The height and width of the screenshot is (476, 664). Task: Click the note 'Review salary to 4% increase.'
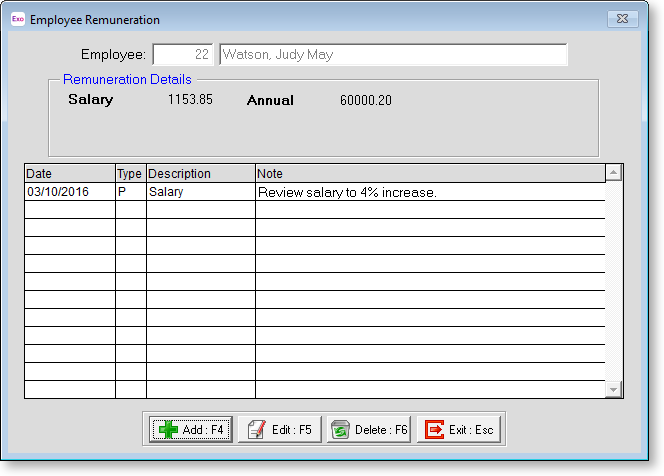(x=347, y=192)
